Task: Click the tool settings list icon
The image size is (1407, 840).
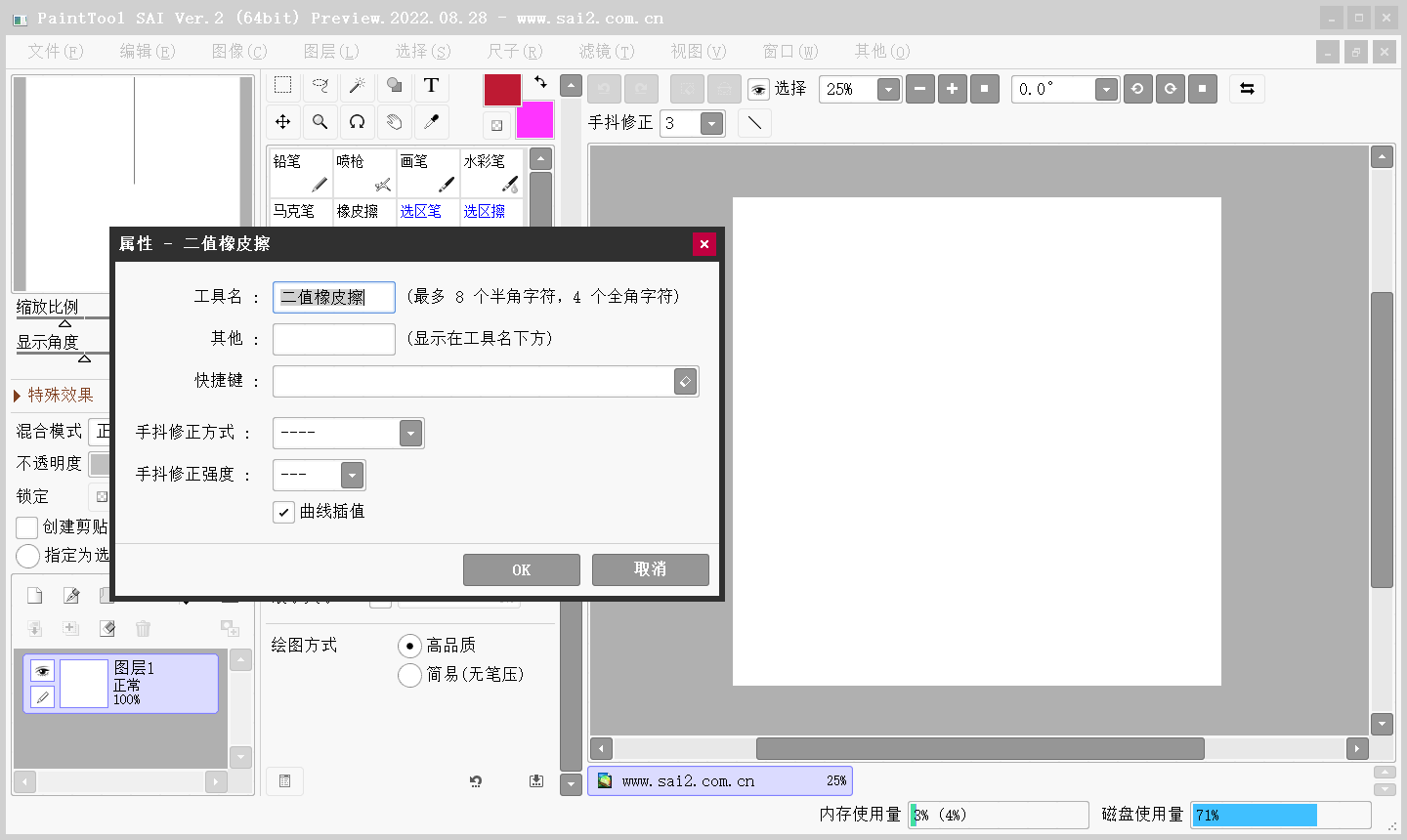Action: click(284, 780)
